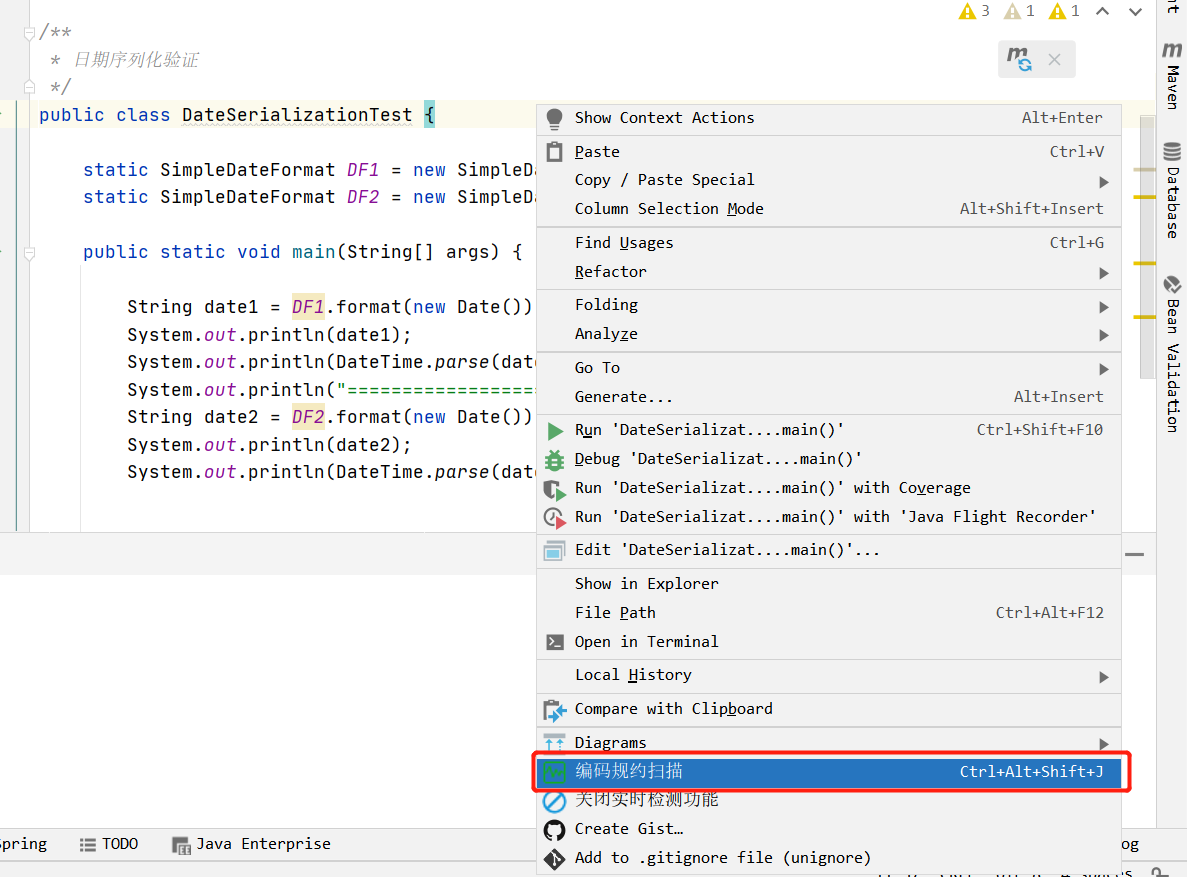1187x877 pixels.
Task: Select Debug 'DateSerializat....main()' entry
Action: tap(829, 459)
